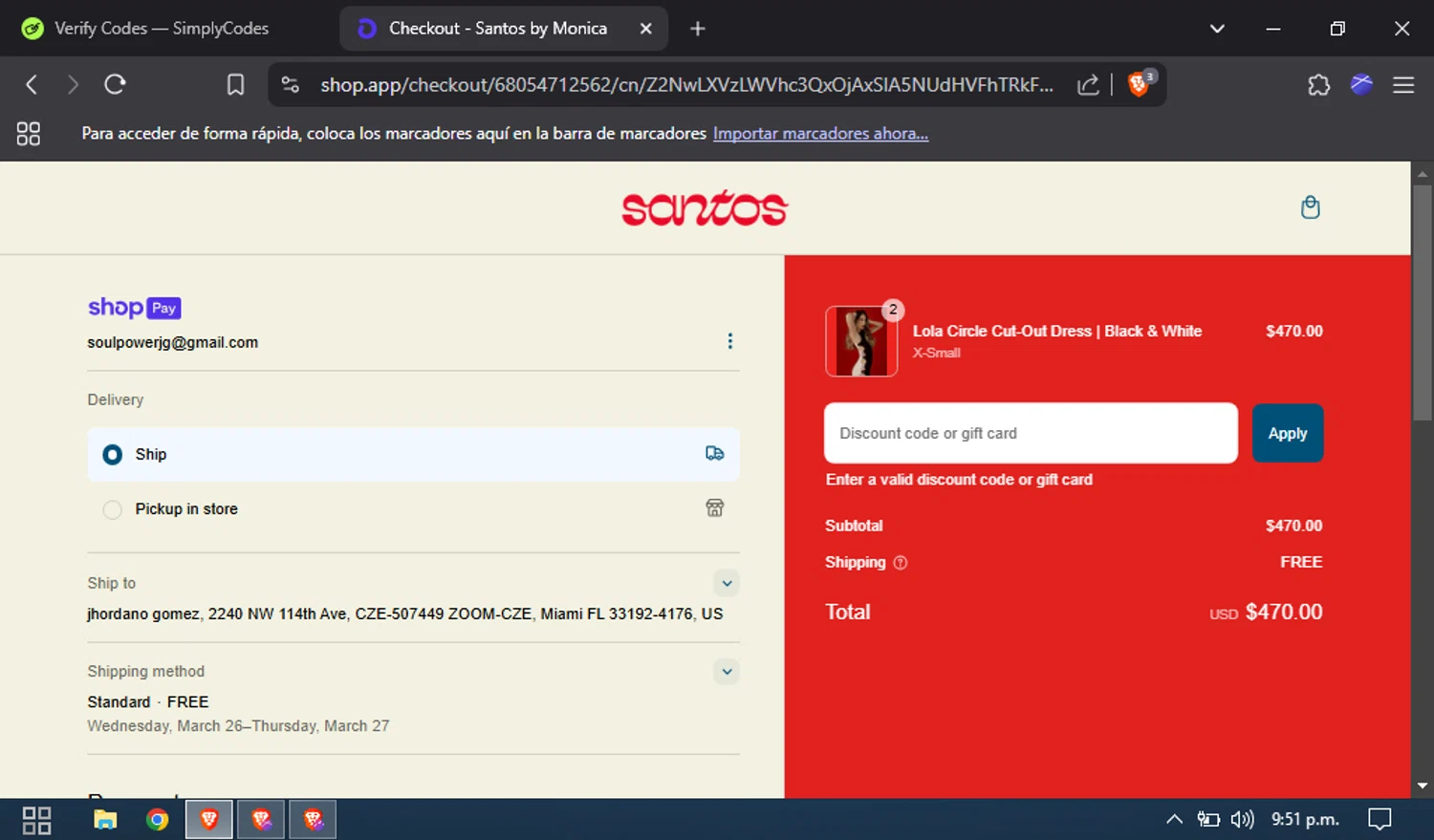
Task: Click the Apply discount button
Action: pyautogui.click(x=1288, y=433)
